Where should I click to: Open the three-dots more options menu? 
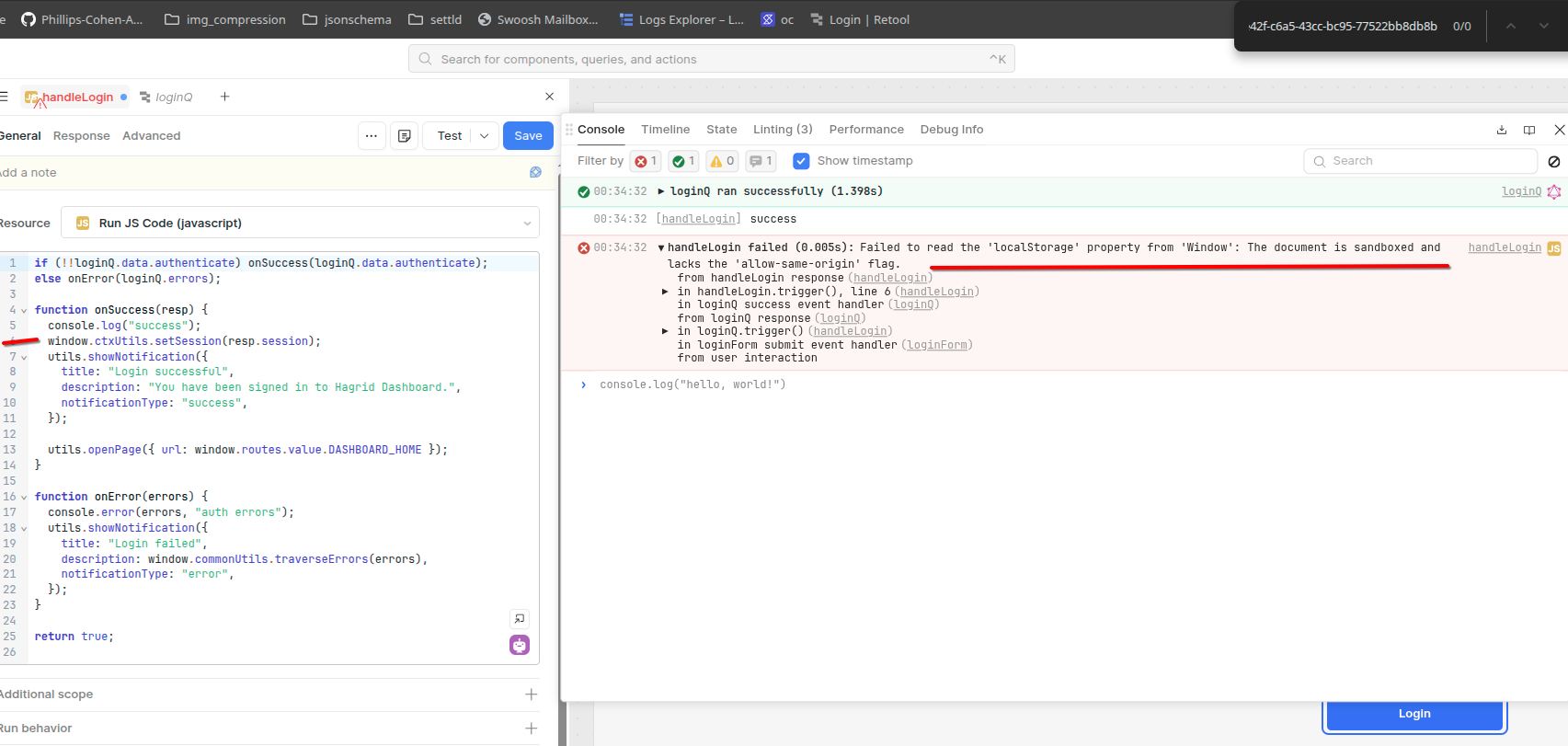pos(371,136)
